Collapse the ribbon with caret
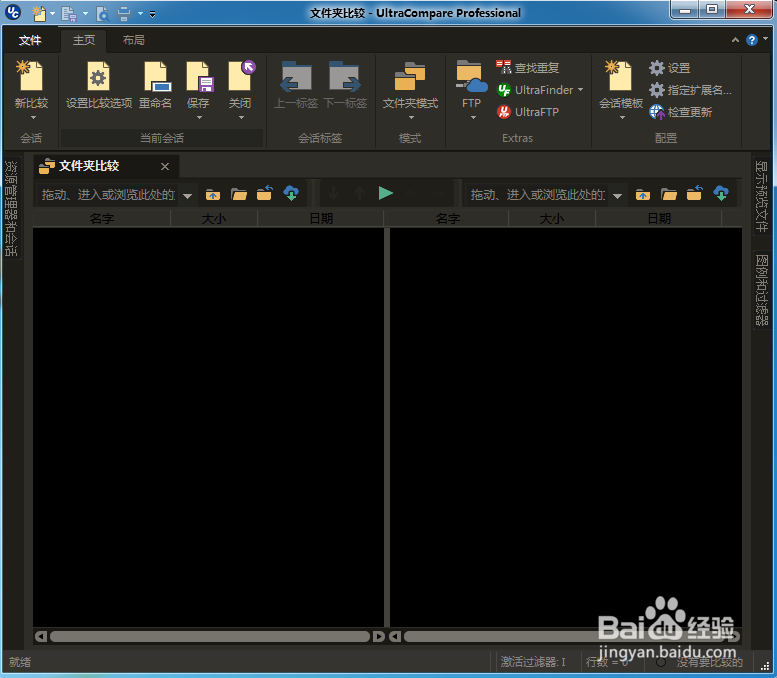 point(735,40)
